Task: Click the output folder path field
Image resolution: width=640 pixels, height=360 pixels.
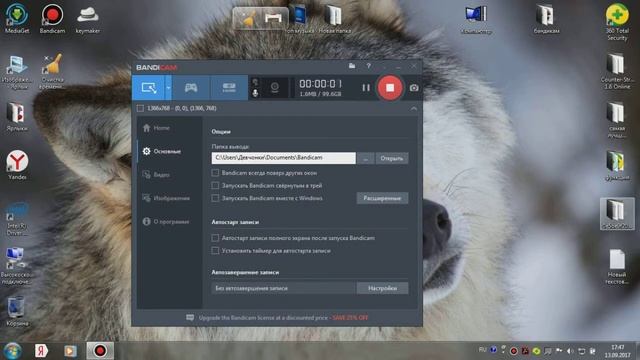Action: tap(283, 158)
